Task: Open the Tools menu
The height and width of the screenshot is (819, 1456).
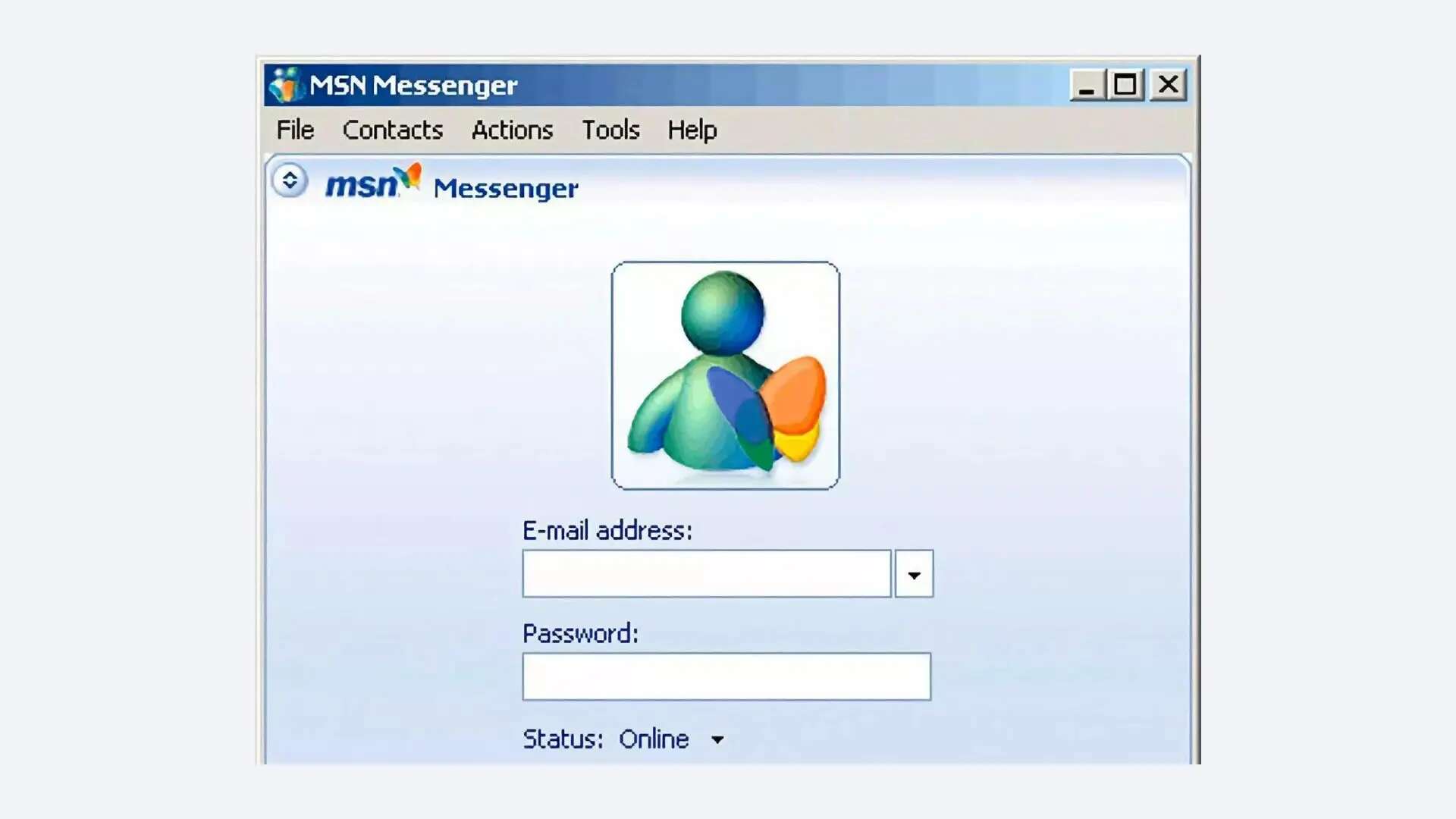Action: (610, 130)
